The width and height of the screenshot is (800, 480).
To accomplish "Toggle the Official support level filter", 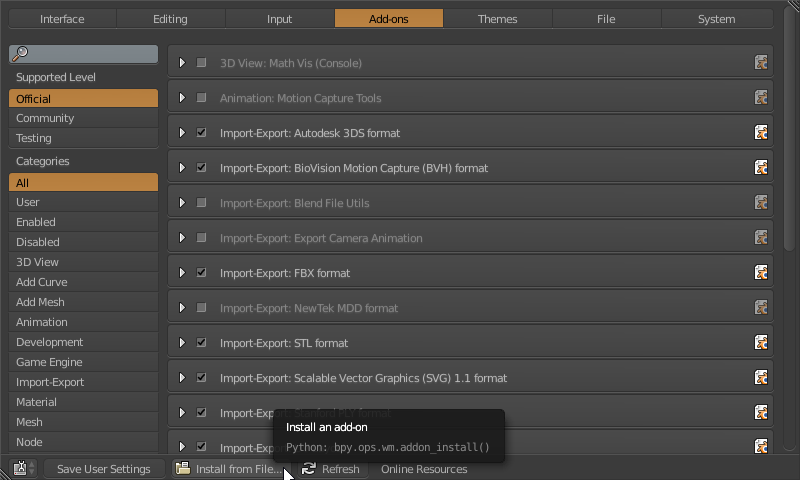I will [x=83, y=98].
